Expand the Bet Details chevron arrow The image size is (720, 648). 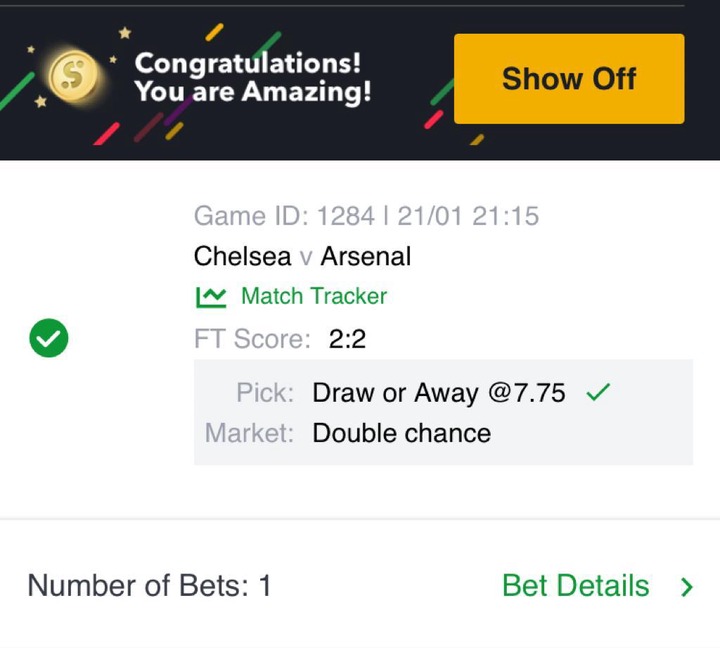point(687,587)
